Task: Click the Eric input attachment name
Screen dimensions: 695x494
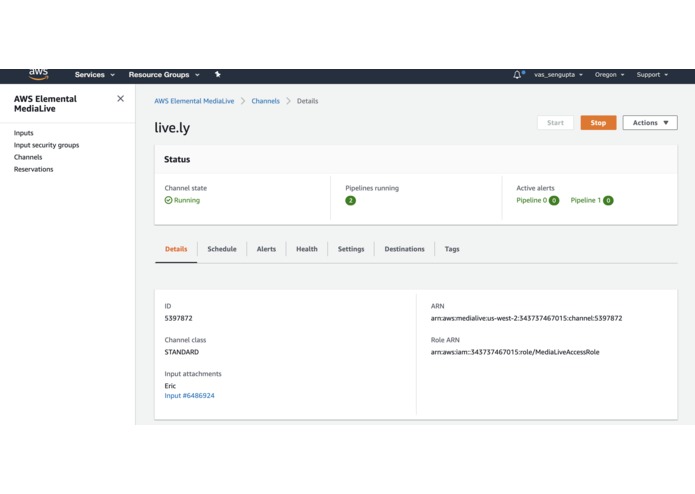Action: click(170, 386)
